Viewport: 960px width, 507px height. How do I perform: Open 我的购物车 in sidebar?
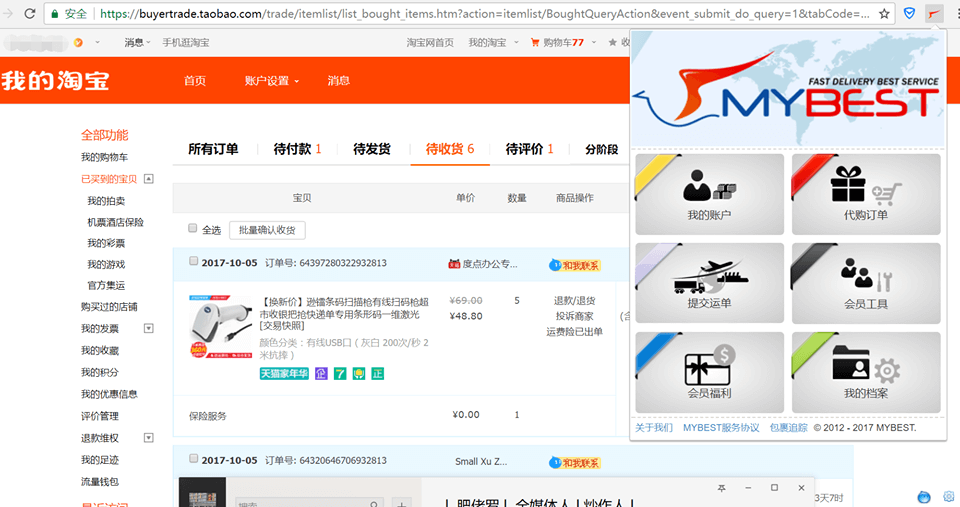pos(105,157)
